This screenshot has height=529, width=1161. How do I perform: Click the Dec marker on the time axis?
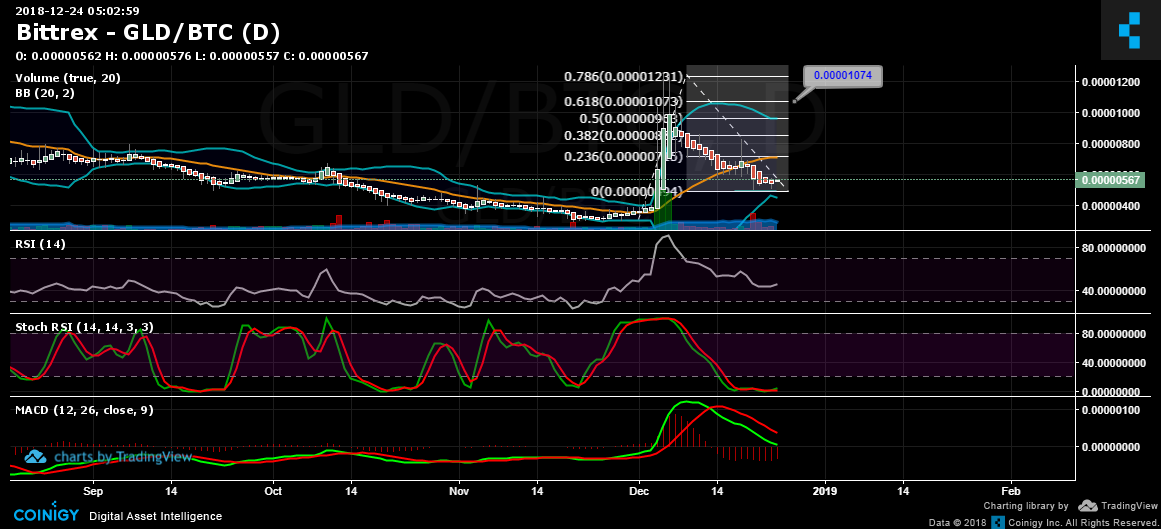coord(640,492)
